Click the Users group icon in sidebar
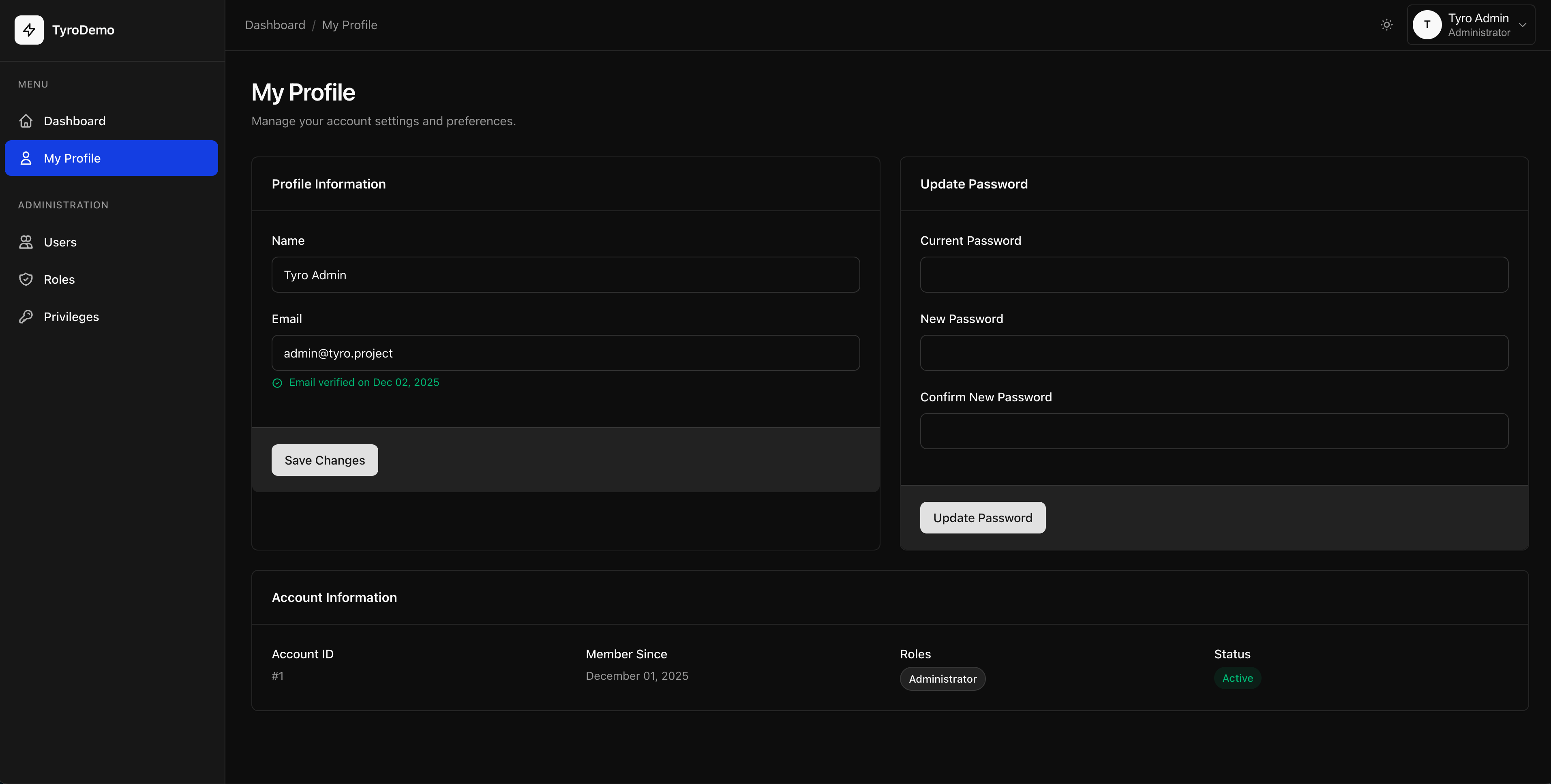The width and height of the screenshot is (1551, 784). point(26,242)
